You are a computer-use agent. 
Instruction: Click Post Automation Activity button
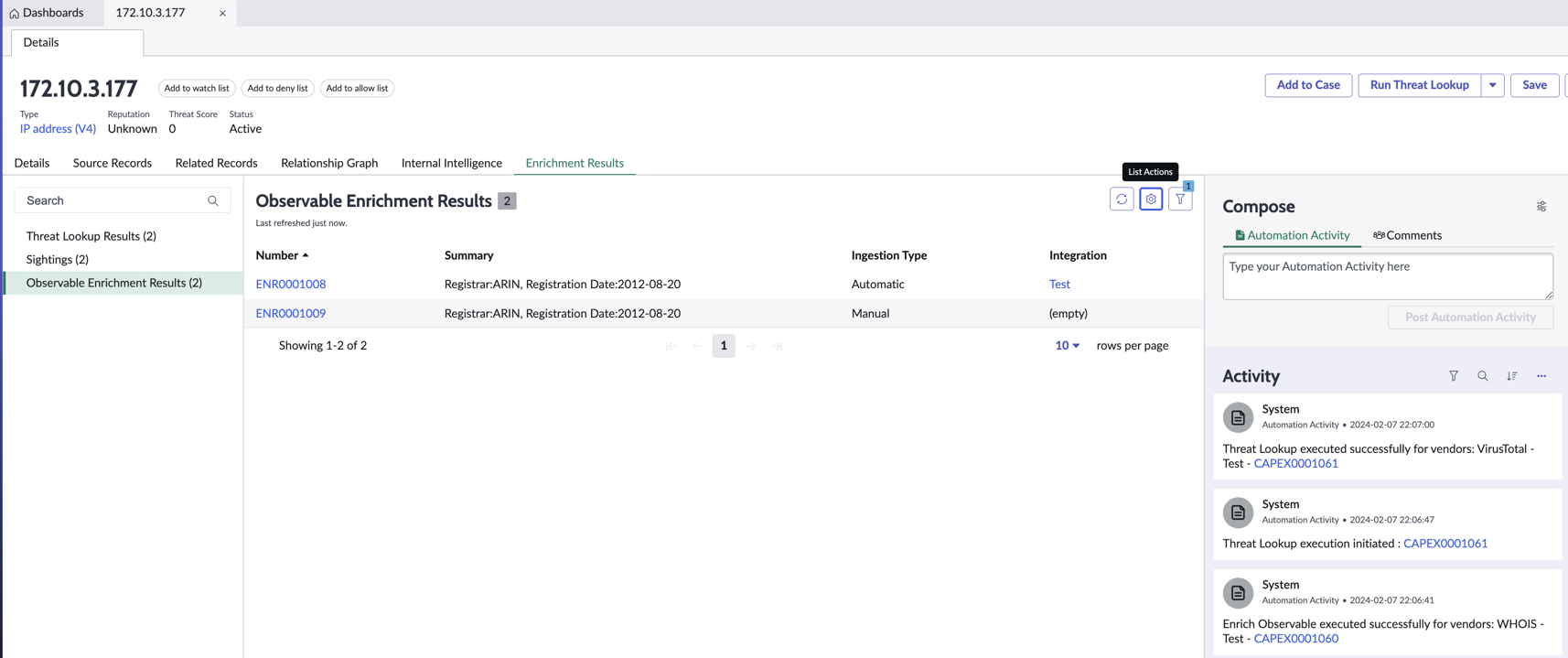pyautogui.click(x=1470, y=317)
